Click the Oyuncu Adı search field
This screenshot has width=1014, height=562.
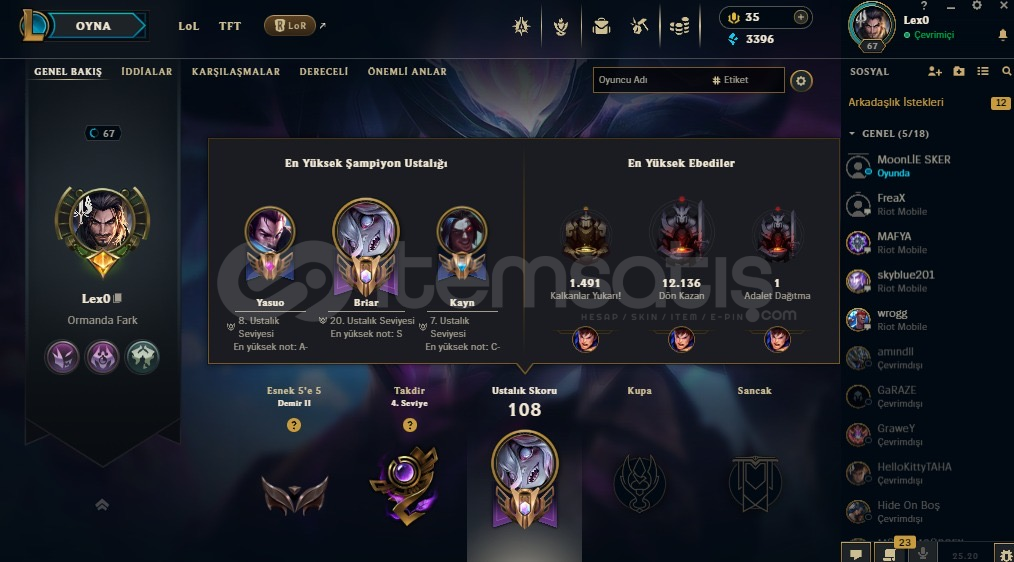point(650,80)
